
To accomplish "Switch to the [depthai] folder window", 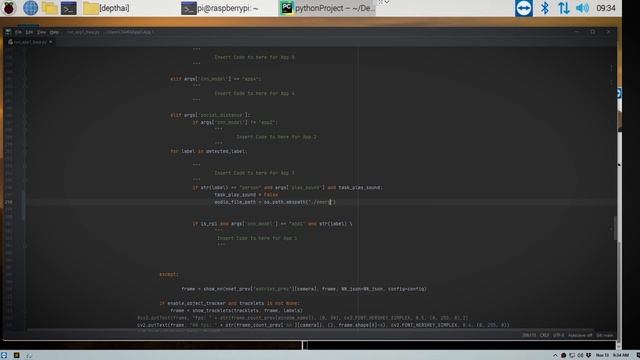I will (106, 8).
